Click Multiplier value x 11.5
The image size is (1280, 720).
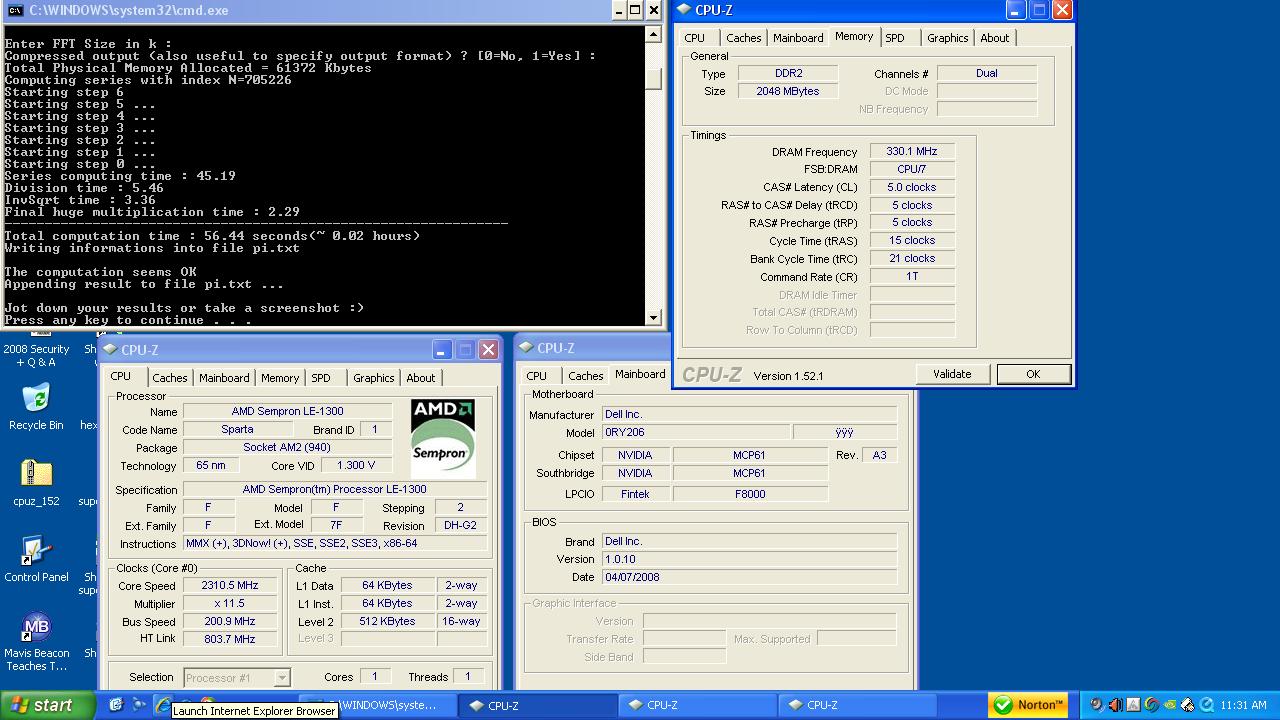click(x=230, y=604)
